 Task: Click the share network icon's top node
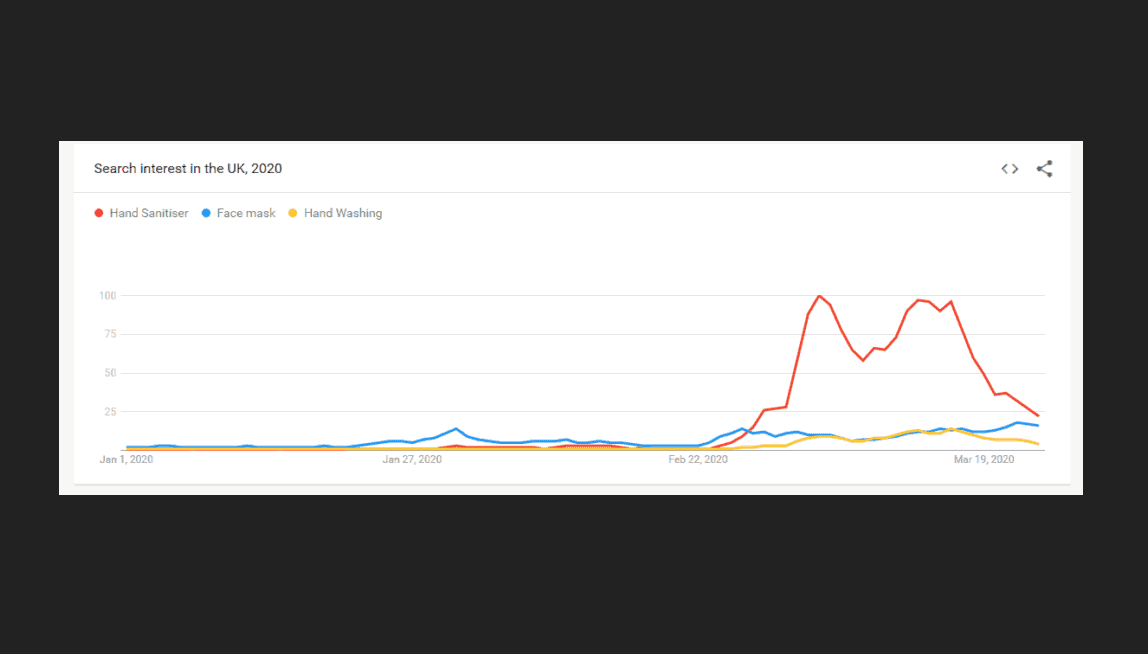1049,162
